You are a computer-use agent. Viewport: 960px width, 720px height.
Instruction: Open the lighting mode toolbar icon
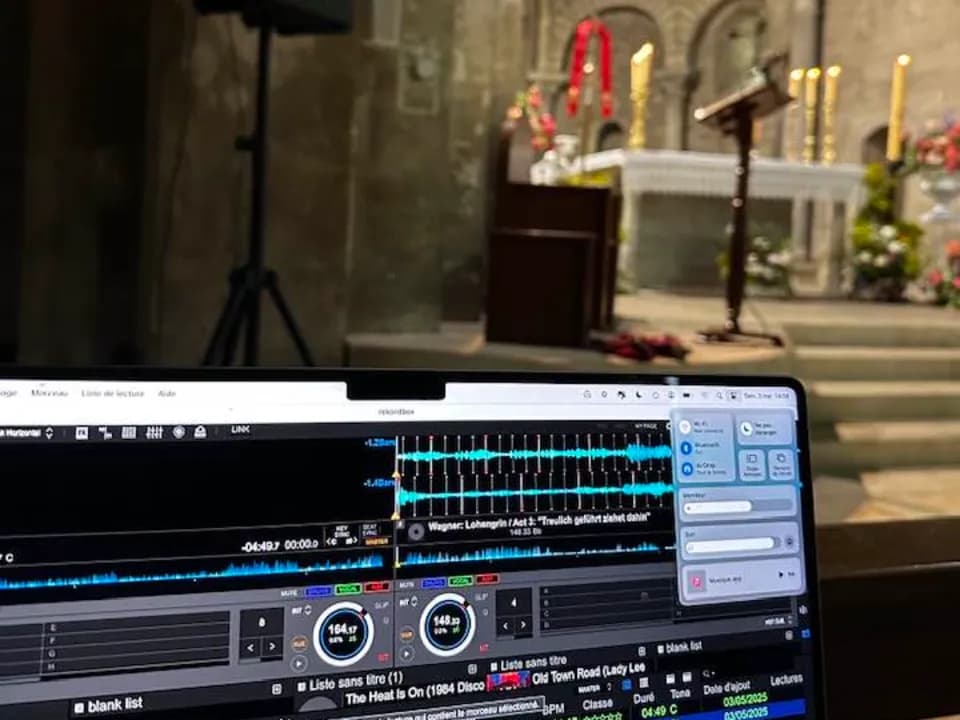point(200,432)
